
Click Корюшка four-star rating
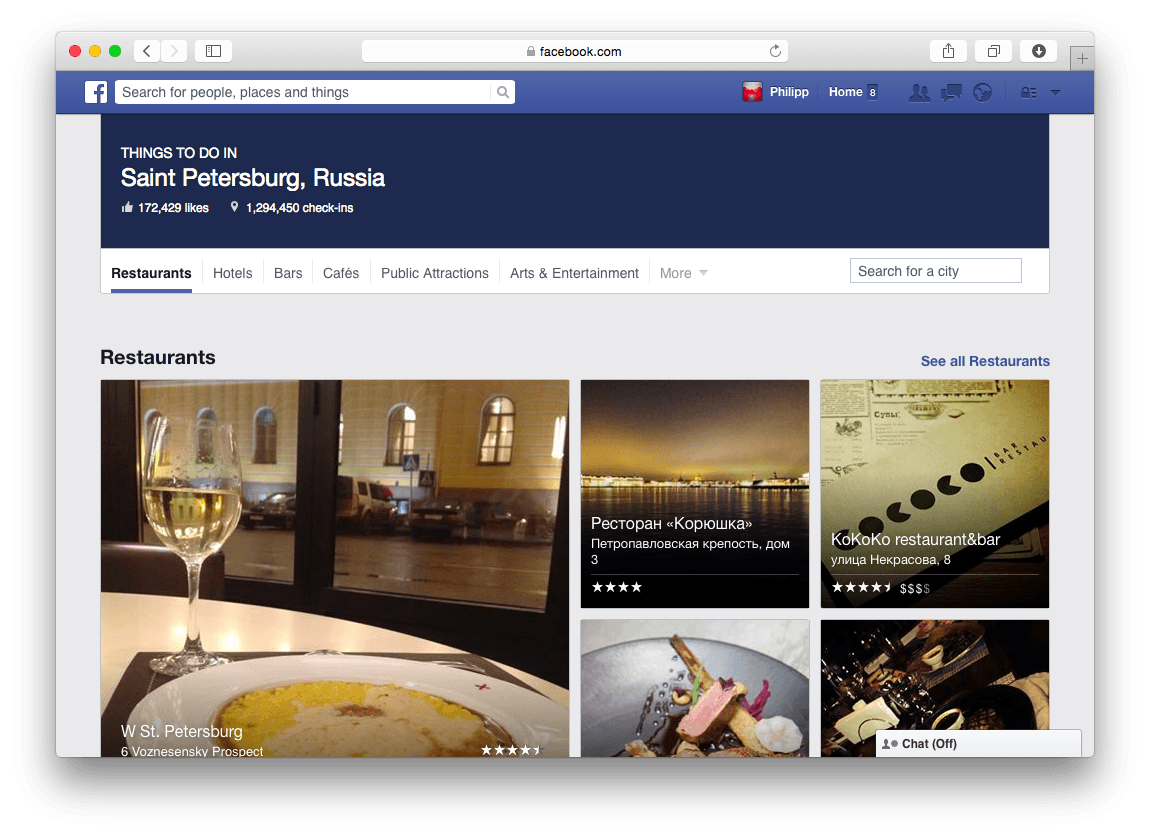pos(617,587)
